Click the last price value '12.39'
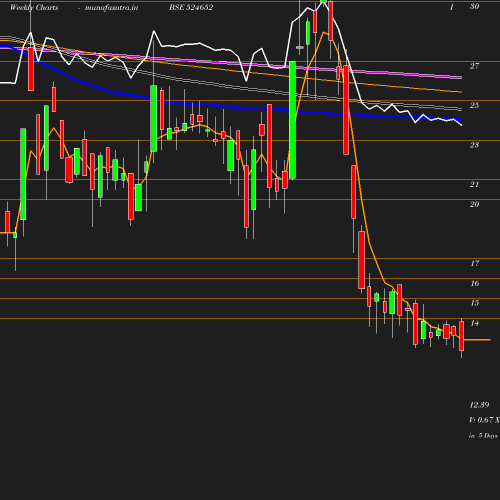The width and height of the screenshot is (500, 500). coord(479,405)
